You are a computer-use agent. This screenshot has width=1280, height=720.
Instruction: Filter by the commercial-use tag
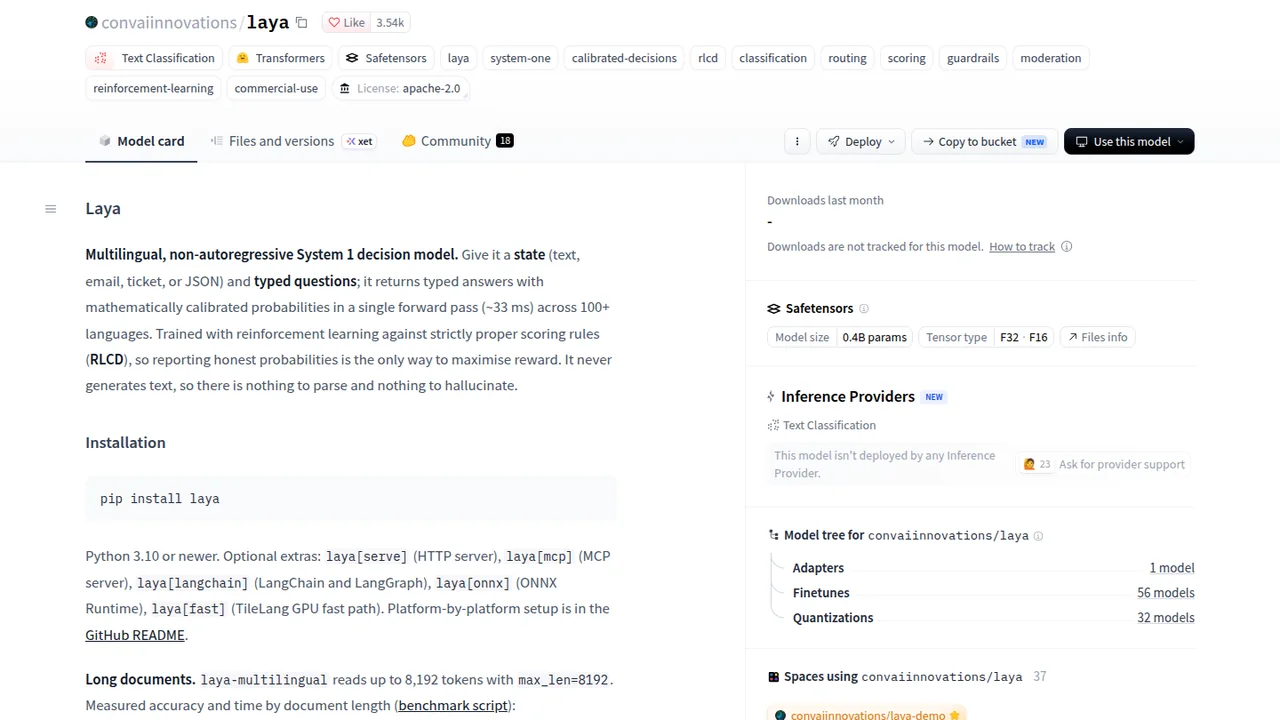pyautogui.click(x=276, y=88)
